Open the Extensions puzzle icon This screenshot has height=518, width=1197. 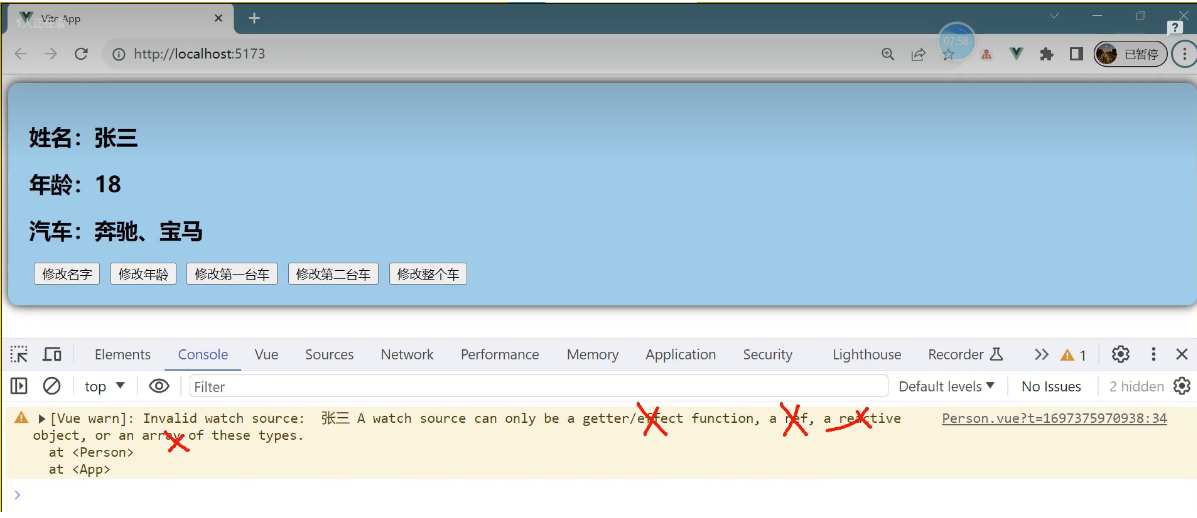pos(1046,54)
